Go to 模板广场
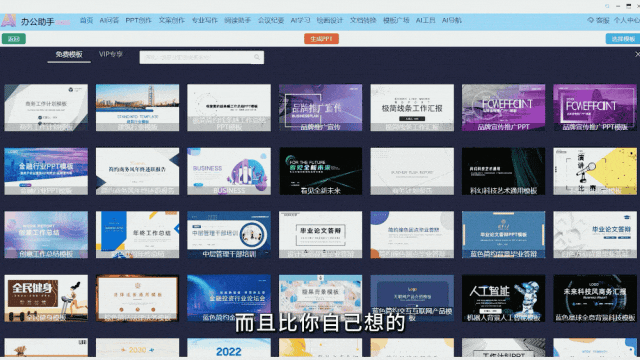 point(396,20)
